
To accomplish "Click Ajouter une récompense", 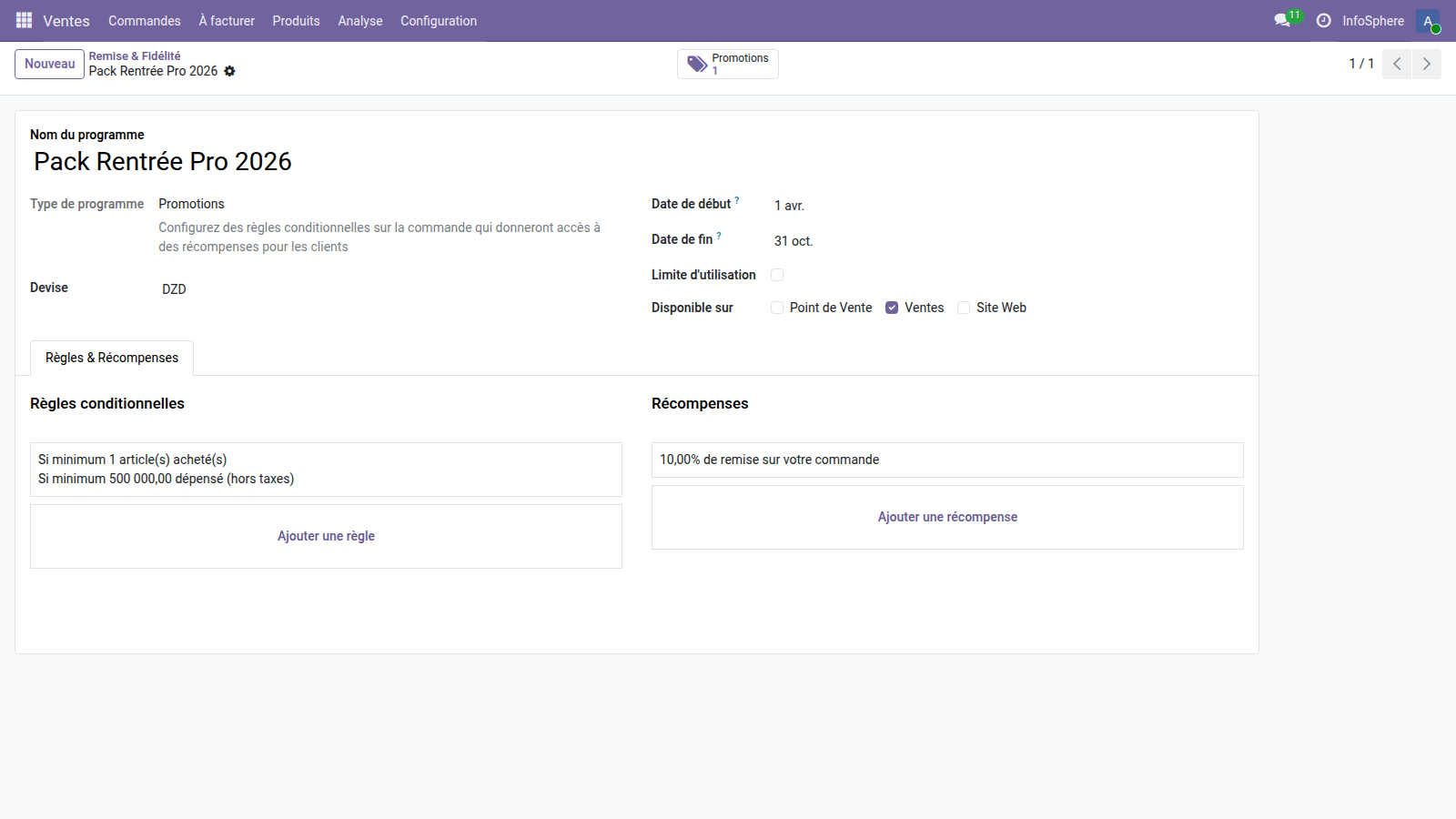I will point(947,517).
